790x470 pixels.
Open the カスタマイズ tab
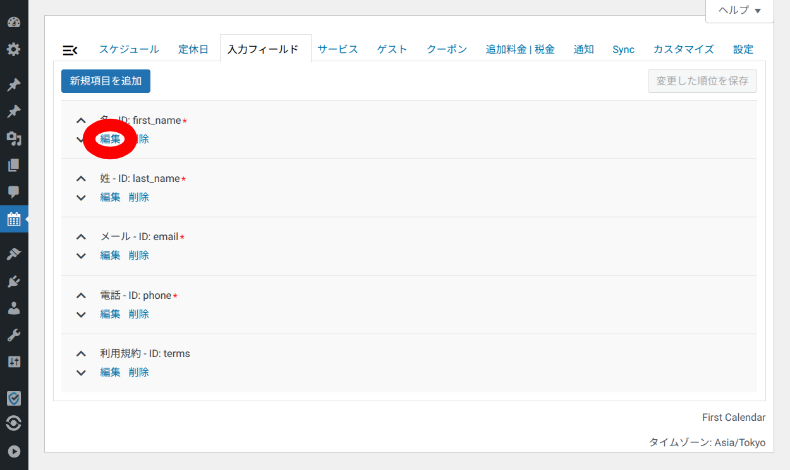[x=684, y=49]
